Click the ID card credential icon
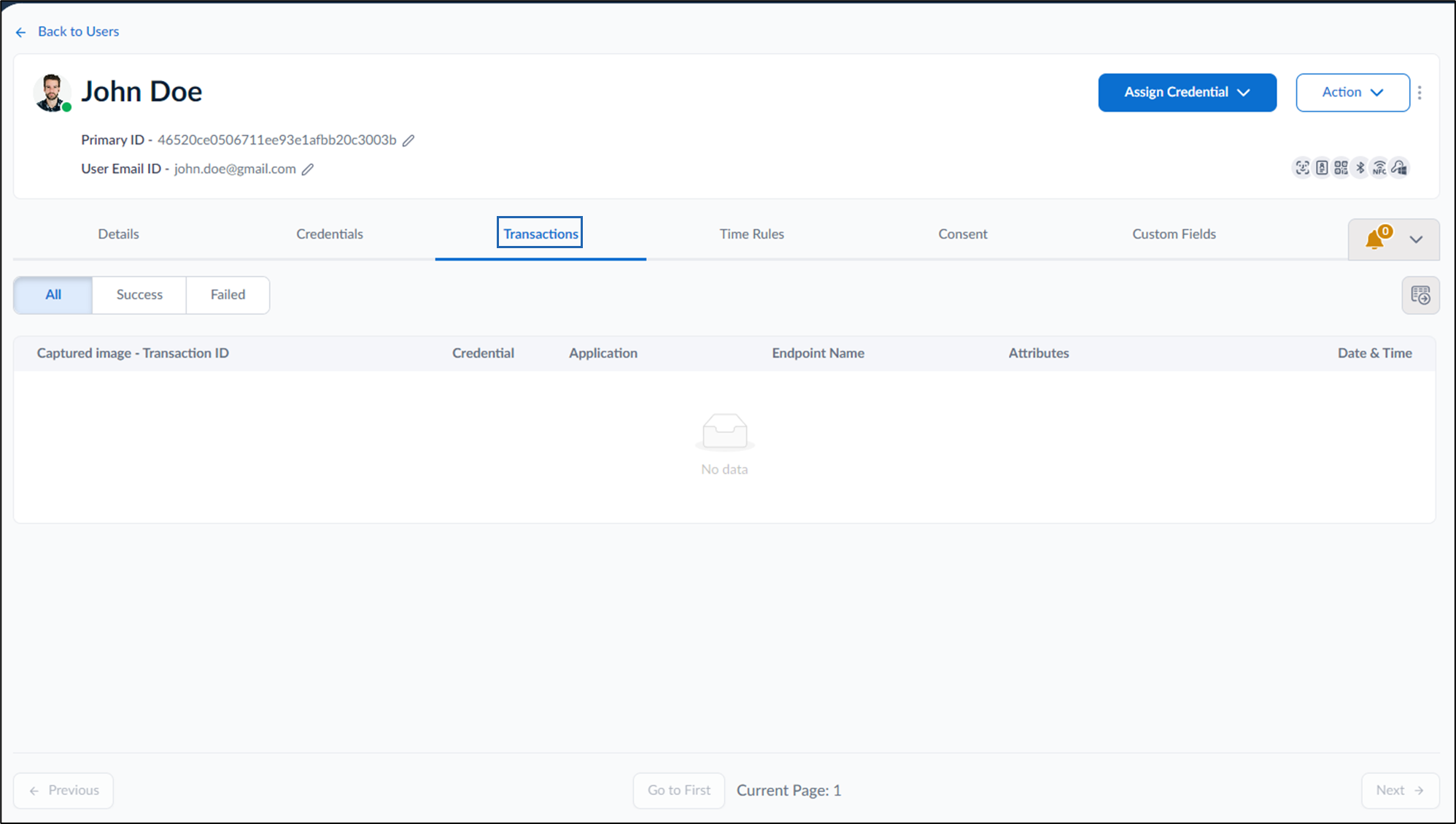 click(x=1322, y=168)
